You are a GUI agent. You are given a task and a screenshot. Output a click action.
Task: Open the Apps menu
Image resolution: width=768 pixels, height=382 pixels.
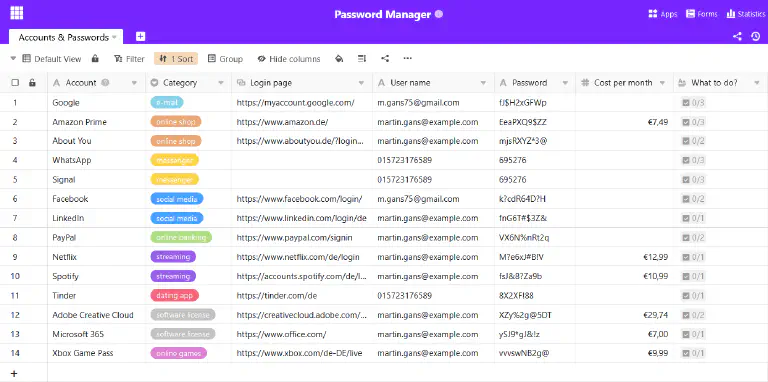pos(663,14)
